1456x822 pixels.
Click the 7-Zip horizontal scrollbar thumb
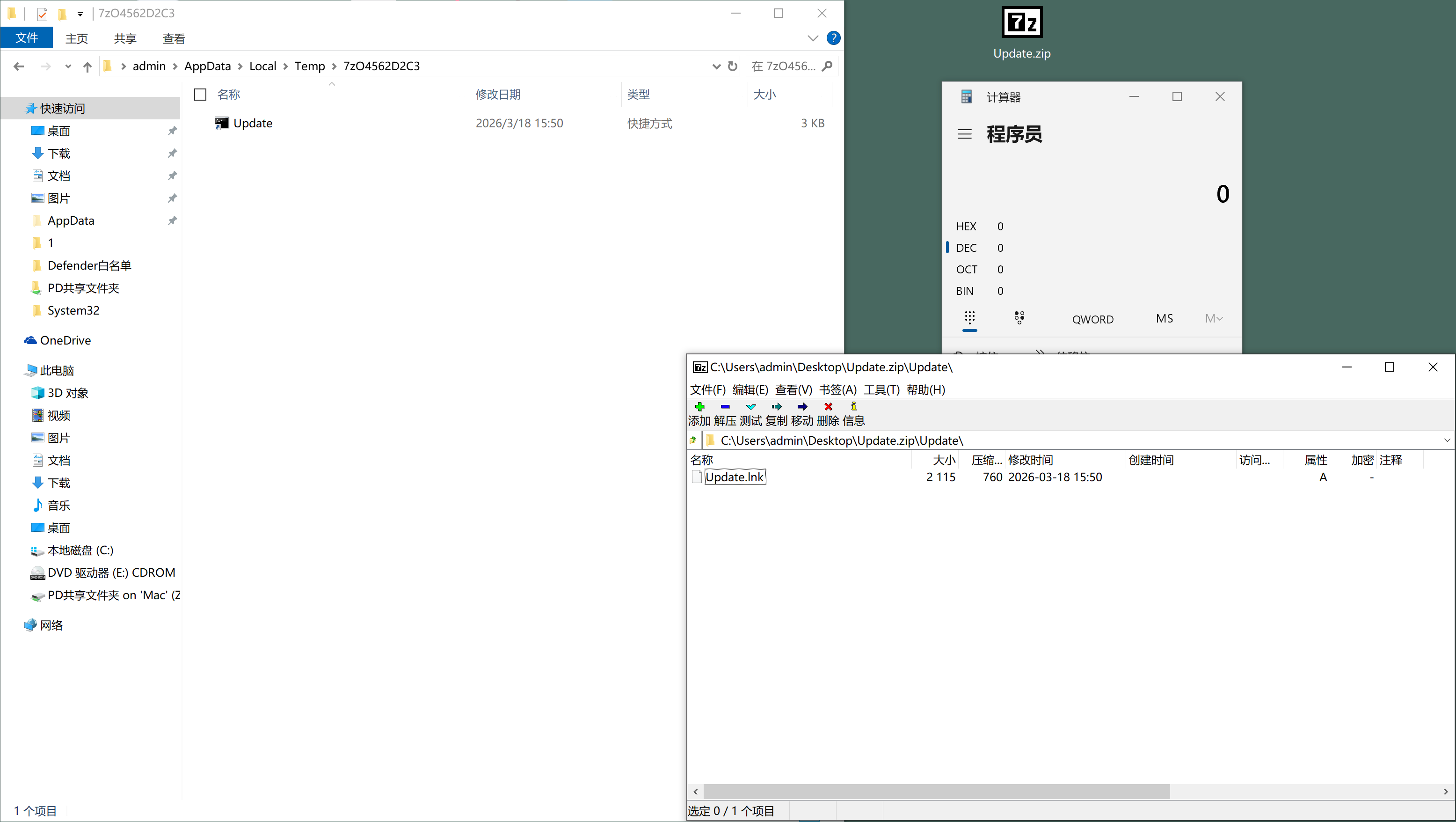pyautogui.click(x=936, y=792)
